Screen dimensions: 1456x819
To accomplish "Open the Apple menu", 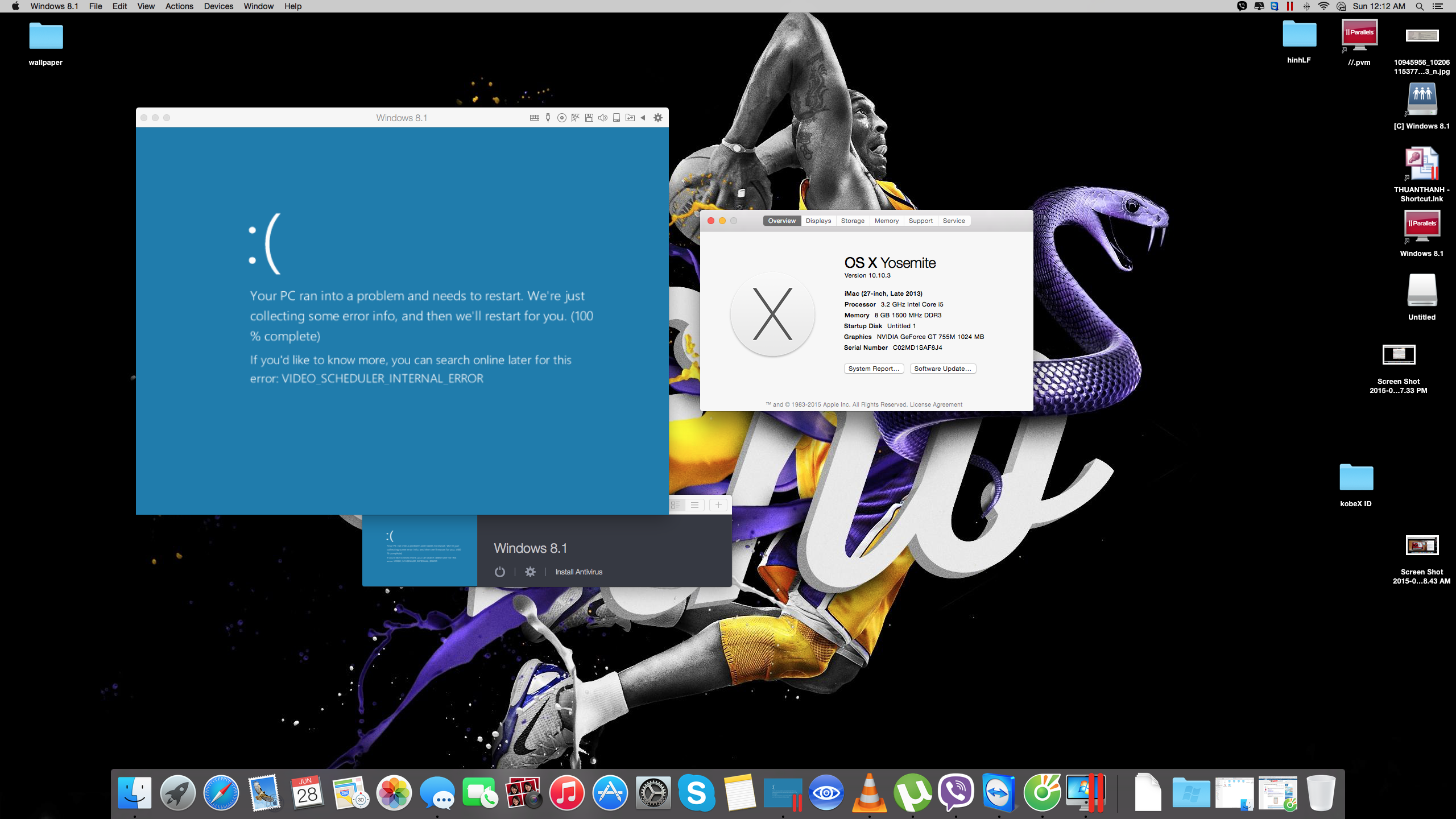I will pos(15,6).
